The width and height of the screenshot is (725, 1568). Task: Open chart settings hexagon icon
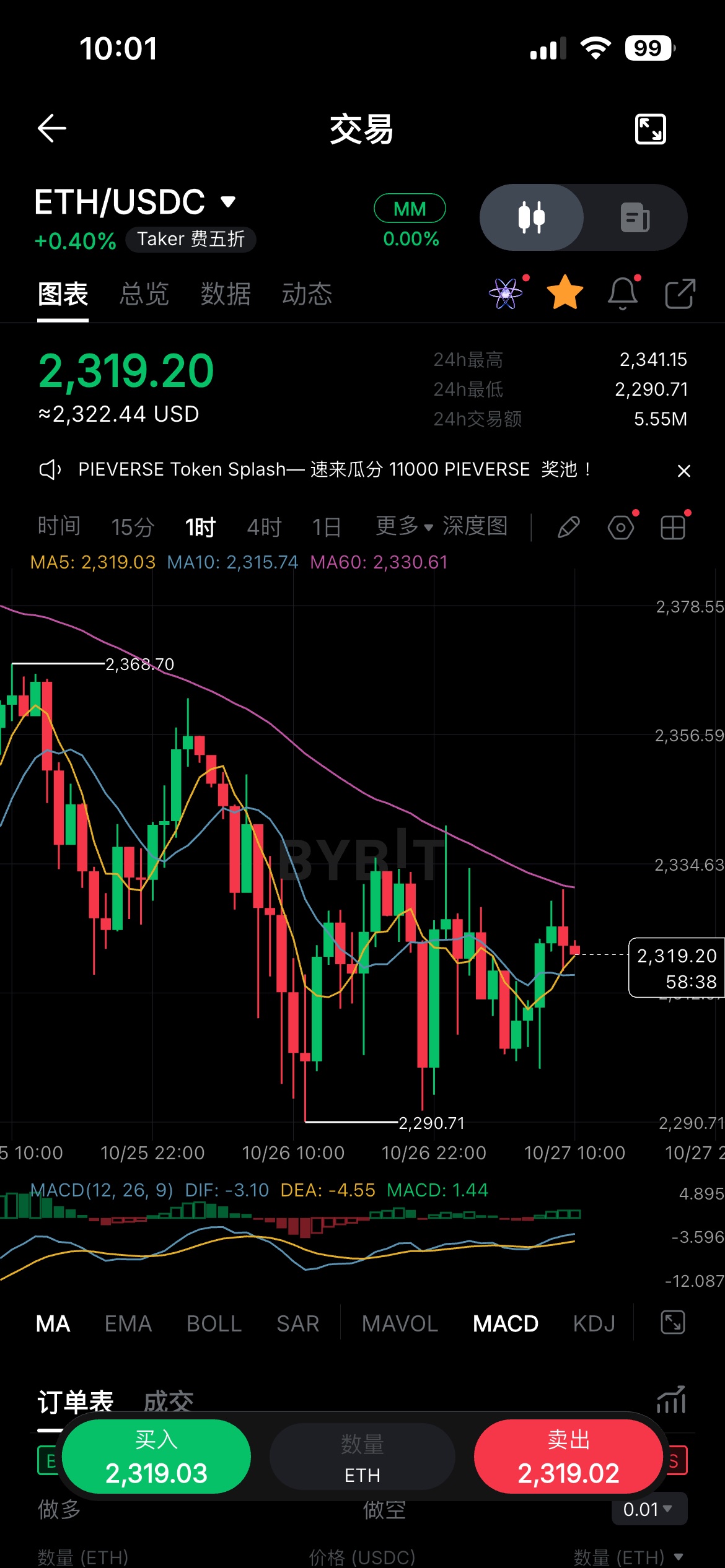pos(621,528)
